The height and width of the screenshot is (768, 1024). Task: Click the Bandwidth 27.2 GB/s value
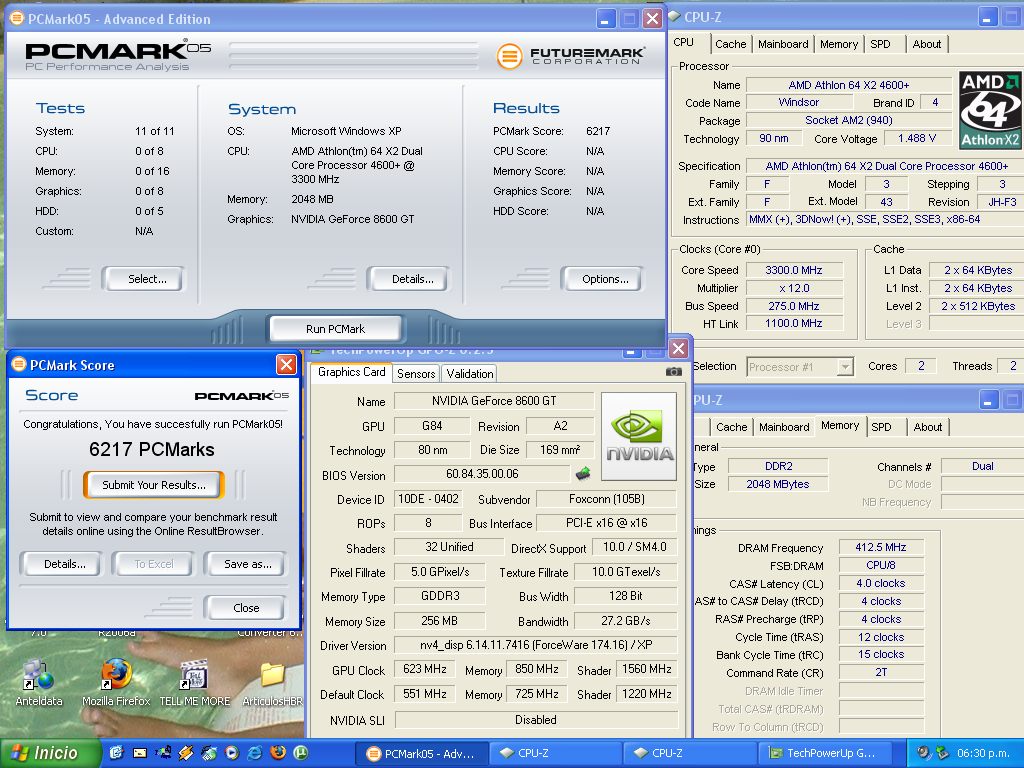[625, 621]
